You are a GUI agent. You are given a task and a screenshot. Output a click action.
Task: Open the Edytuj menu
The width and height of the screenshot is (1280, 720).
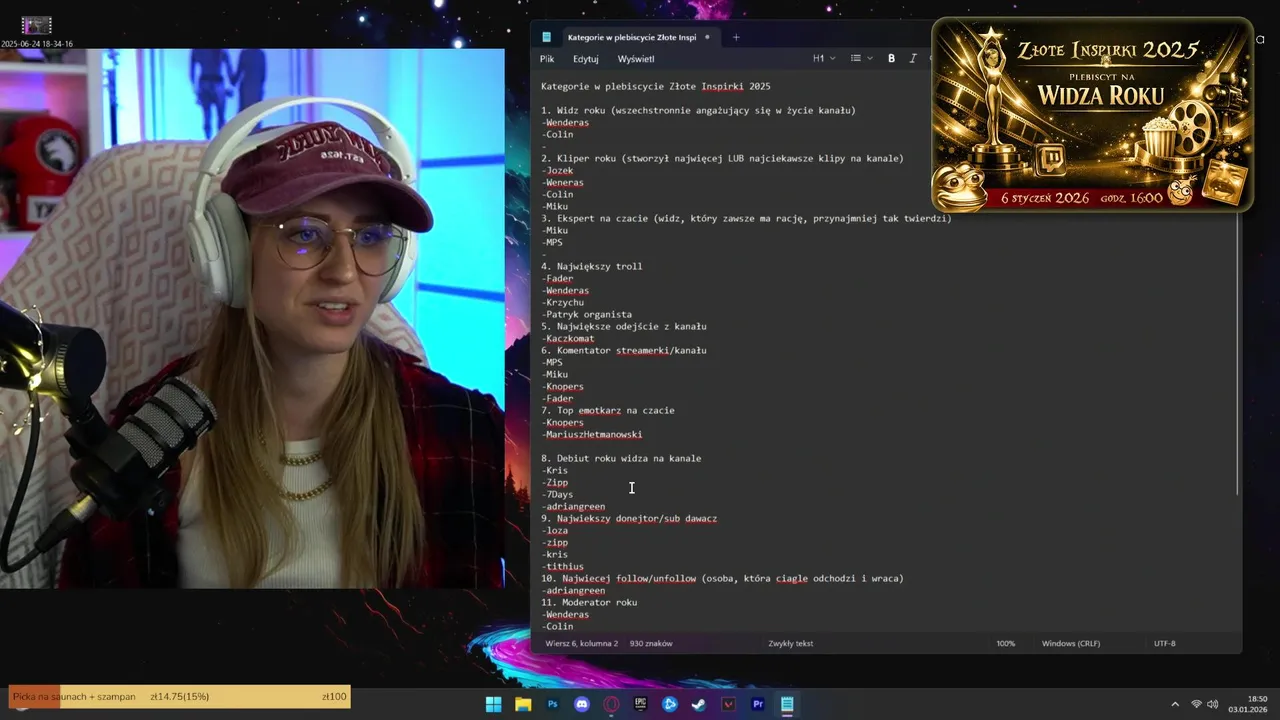[x=586, y=59]
